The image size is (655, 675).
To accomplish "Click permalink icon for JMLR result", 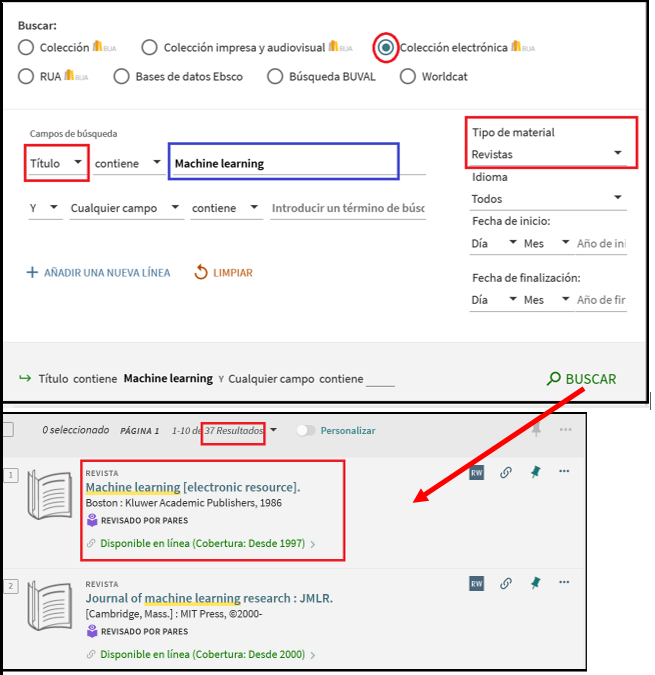I will (x=506, y=582).
